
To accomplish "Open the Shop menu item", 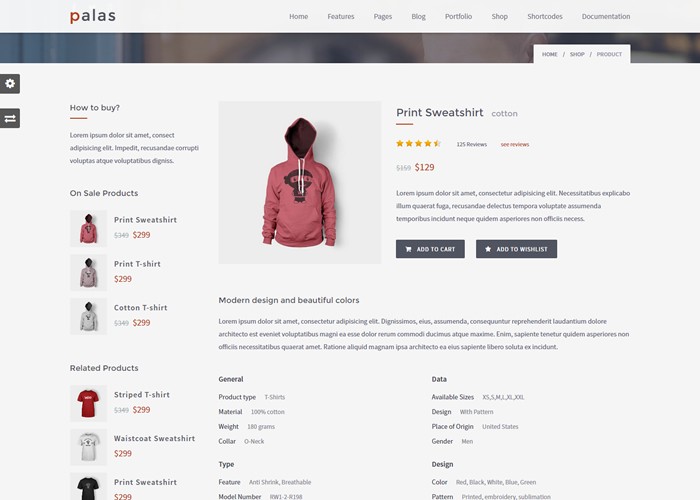I will point(500,17).
